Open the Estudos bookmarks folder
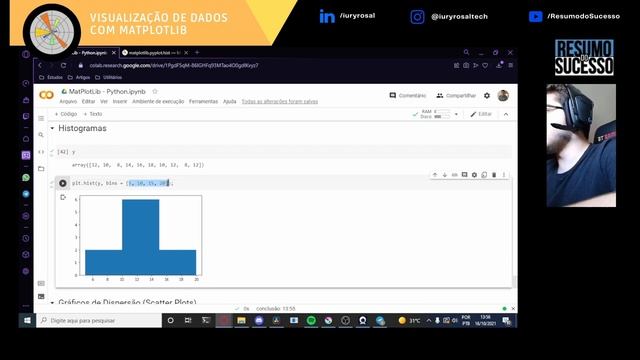 click(51, 77)
